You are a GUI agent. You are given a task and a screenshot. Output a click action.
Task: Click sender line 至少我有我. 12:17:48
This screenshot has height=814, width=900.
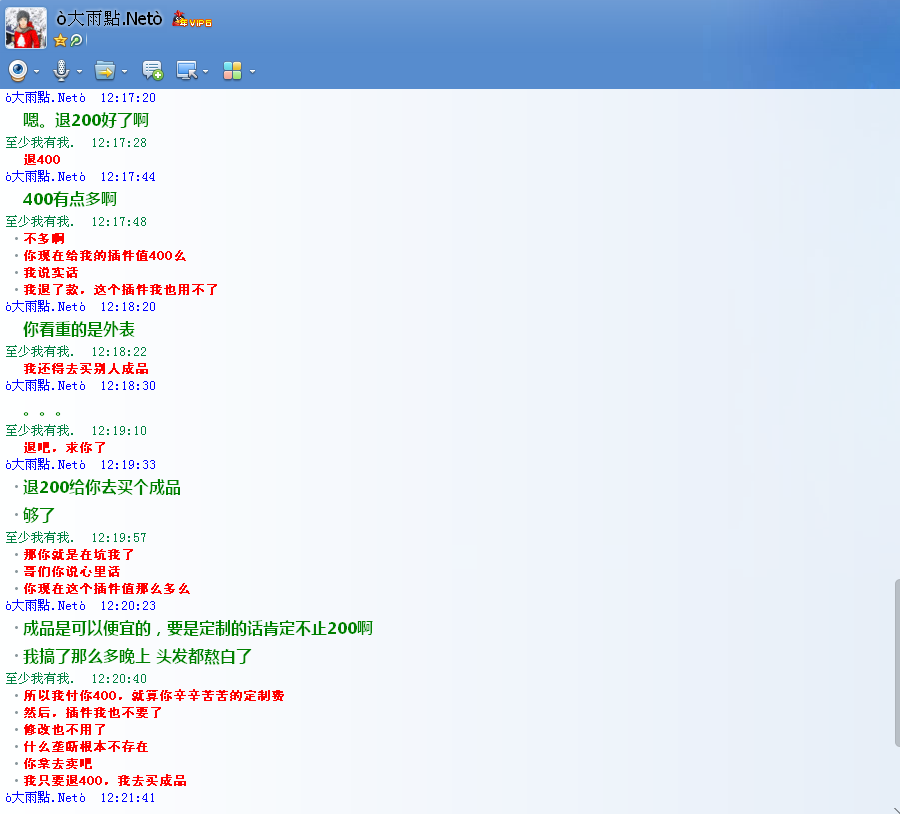[x=76, y=222]
